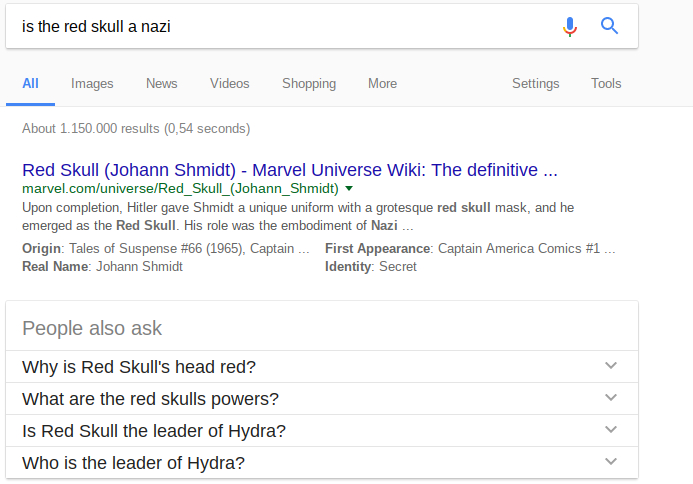693x484 pixels.
Task: Expand "What are the red skulls powers?"
Action: tap(611, 398)
